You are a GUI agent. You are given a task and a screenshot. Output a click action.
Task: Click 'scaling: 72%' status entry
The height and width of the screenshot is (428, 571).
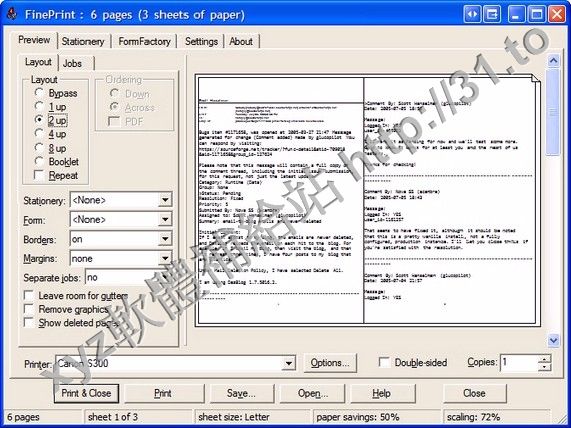(x=473, y=417)
